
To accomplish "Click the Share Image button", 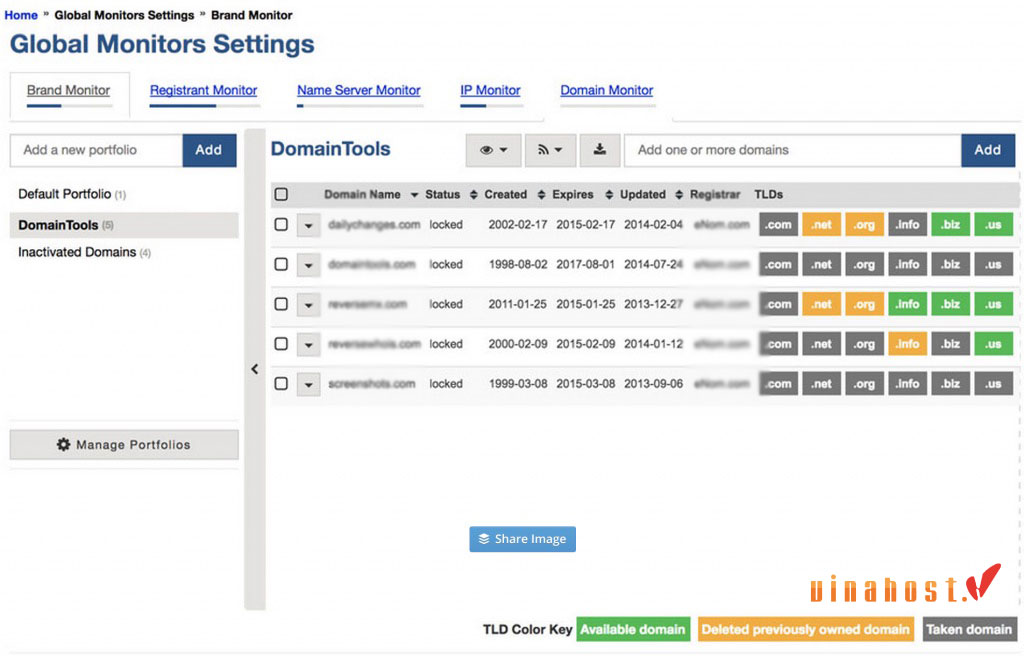I will point(522,539).
